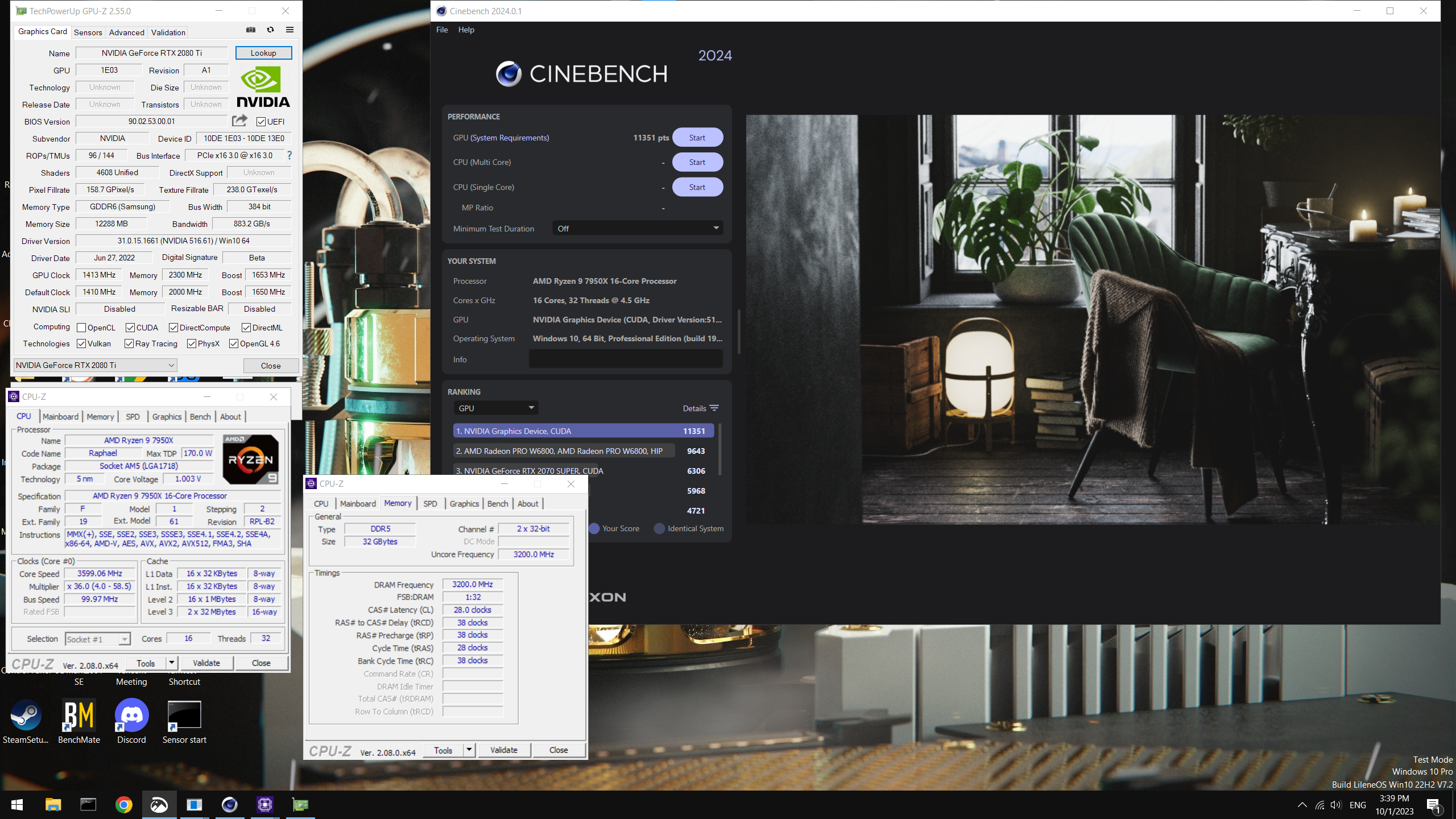Click the Ranking list scrollbar
Image resolution: width=1456 pixels, height=819 pixels.
(720, 449)
